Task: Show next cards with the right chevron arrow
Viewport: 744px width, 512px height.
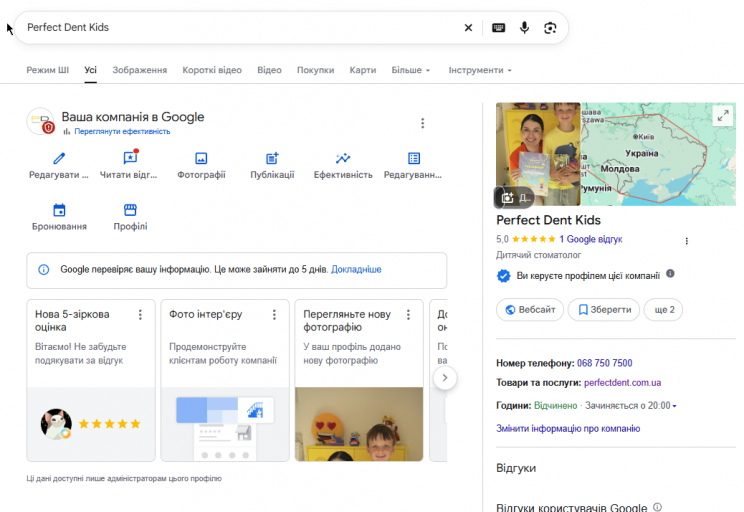Action: (x=445, y=378)
